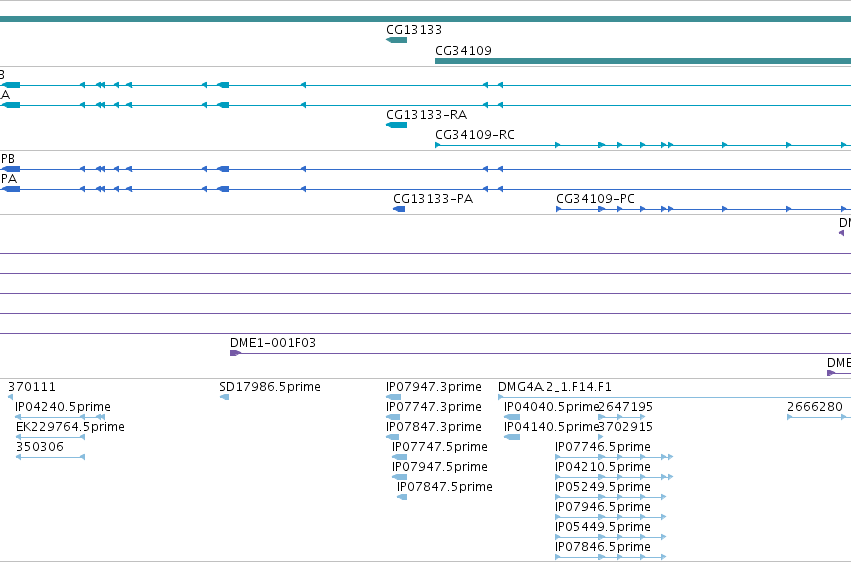Image resolution: width=851 pixels, height=562 pixels.
Task: Click the IP07747.3prime label
Action: coord(434,407)
